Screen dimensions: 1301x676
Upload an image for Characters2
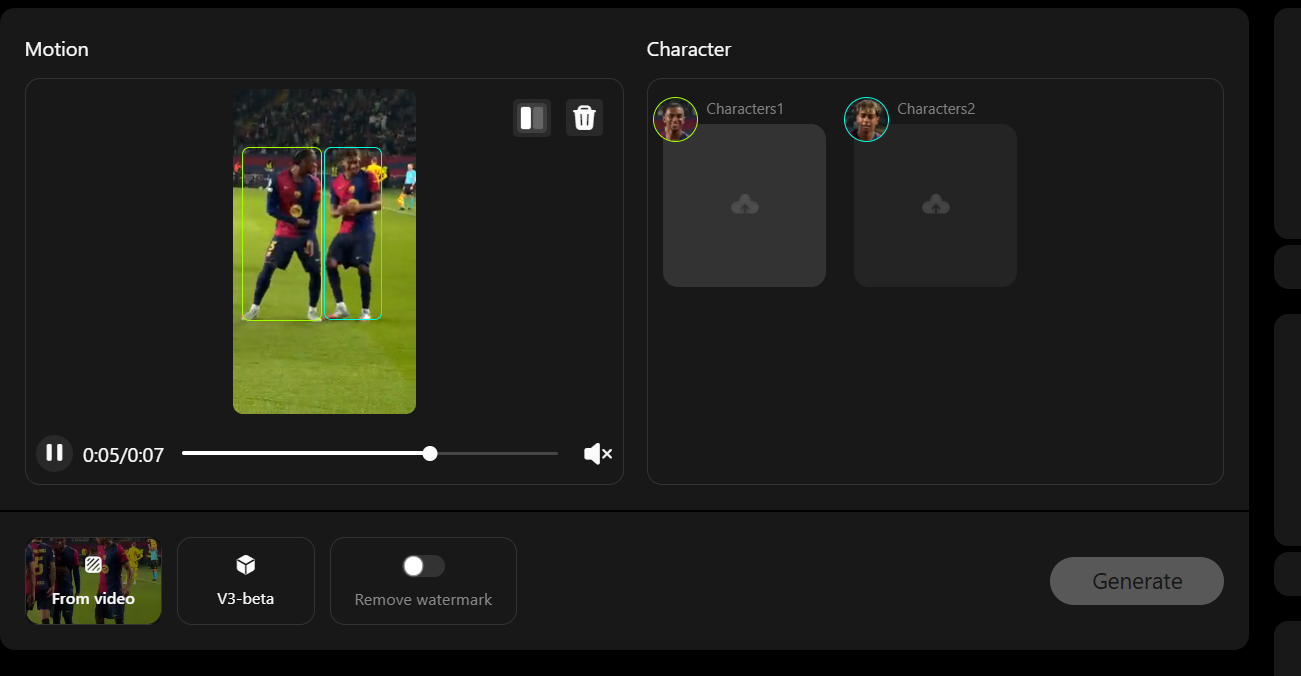(x=935, y=205)
